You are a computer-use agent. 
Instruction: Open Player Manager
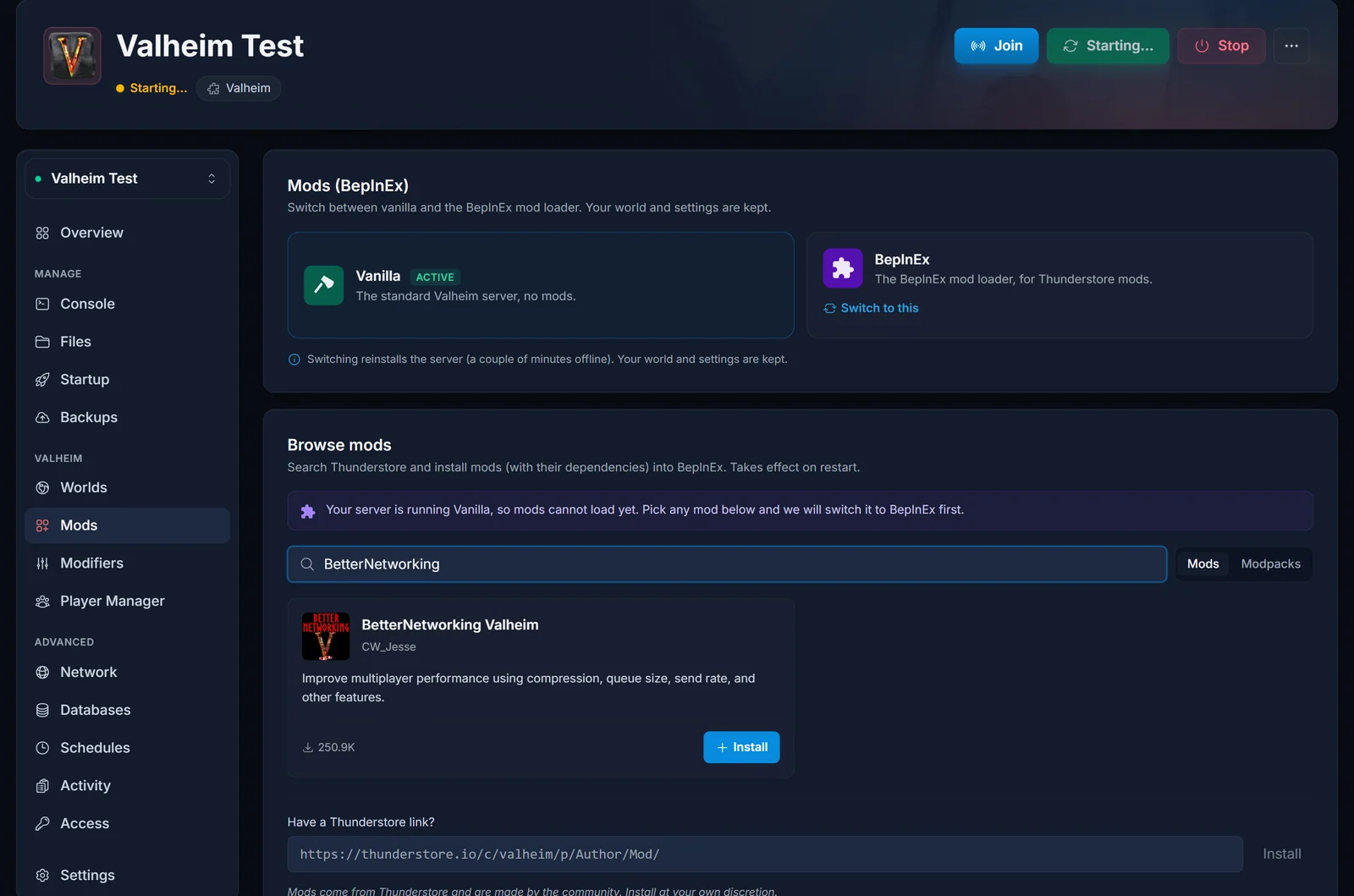pyautogui.click(x=127, y=602)
